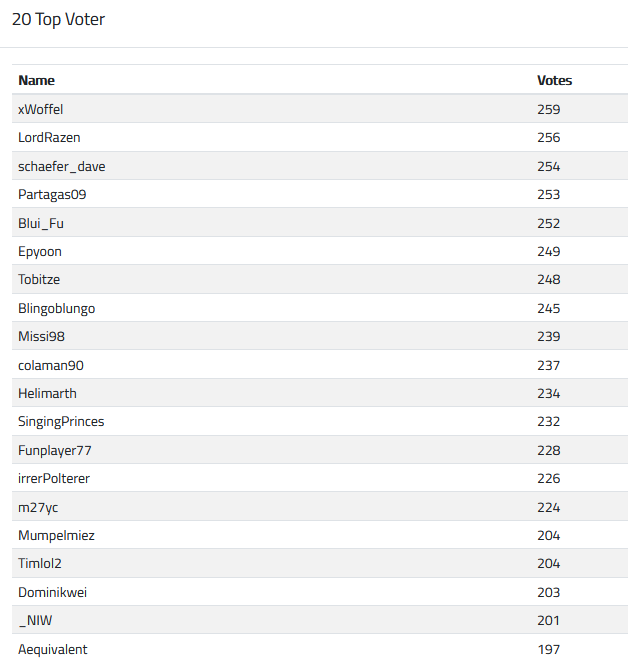Select Epyoon in the voter table
Image resolution: width=628 pixels, height=672 pixels.
40,251
